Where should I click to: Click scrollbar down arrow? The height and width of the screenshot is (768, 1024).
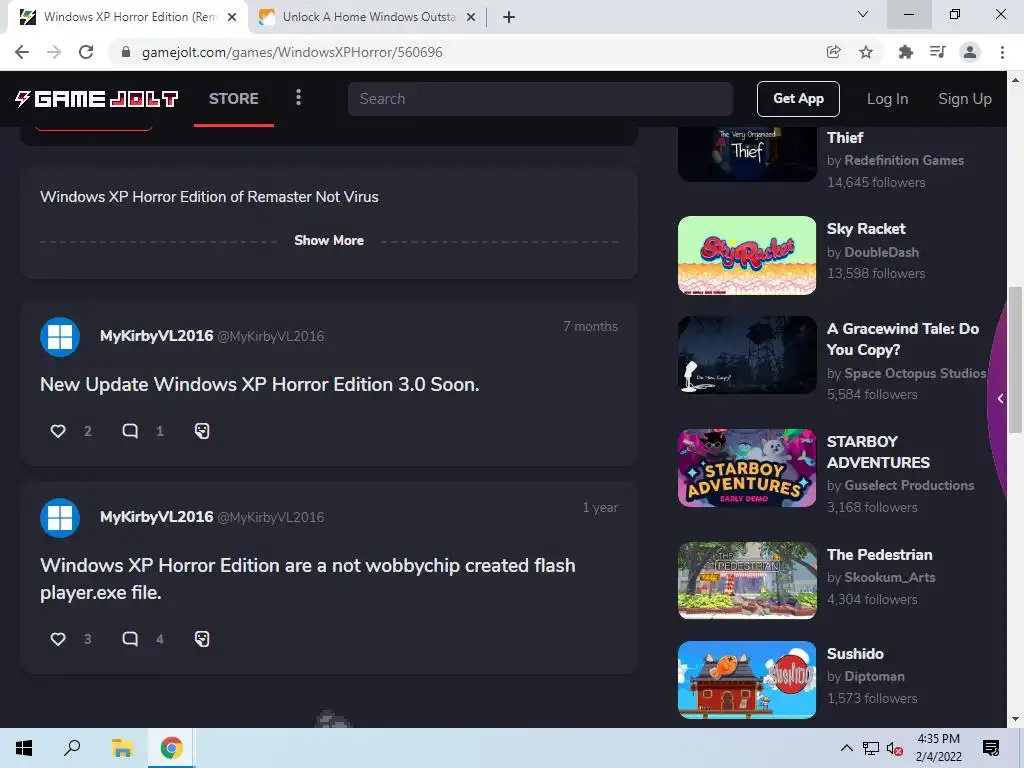pos(1015,720)
